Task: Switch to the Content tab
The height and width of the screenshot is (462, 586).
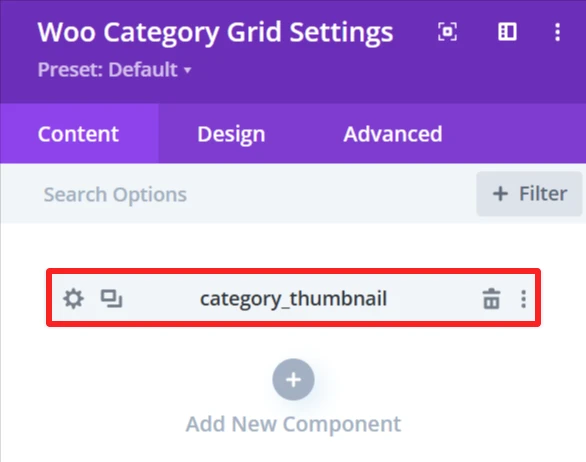Action: [78, 134]
